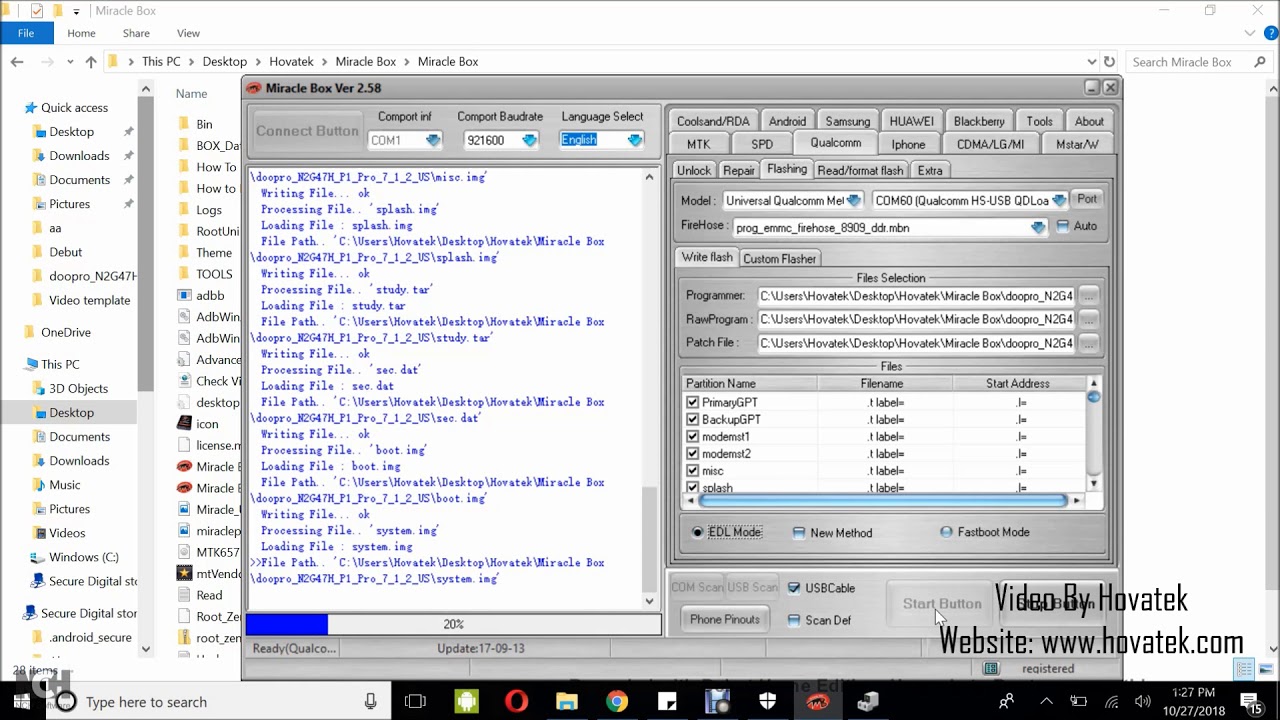Expand the Explorer ribbon chevron
Viewport: 1280px width, 720px height.
[1250, 33]
